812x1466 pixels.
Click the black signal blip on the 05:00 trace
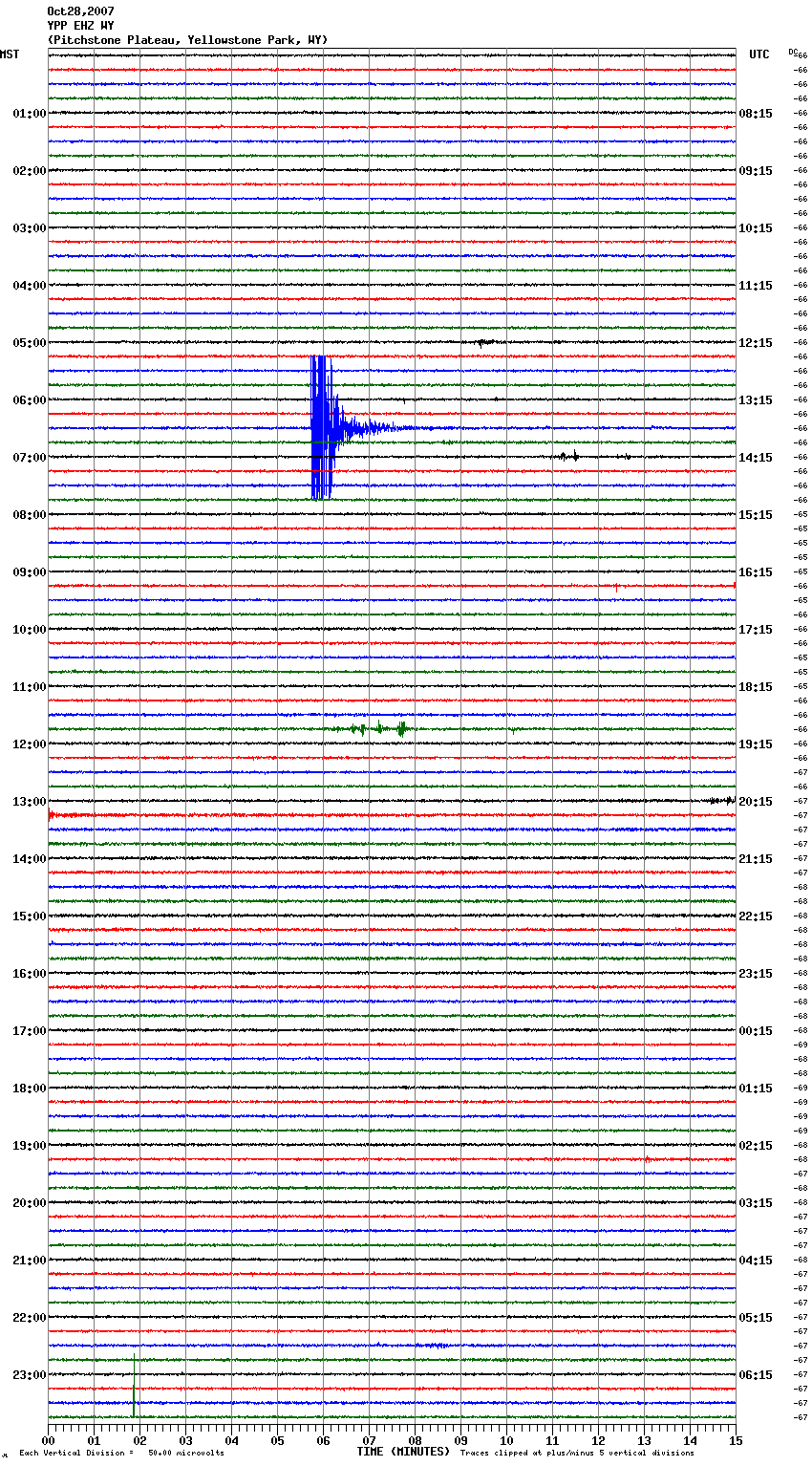485,341
